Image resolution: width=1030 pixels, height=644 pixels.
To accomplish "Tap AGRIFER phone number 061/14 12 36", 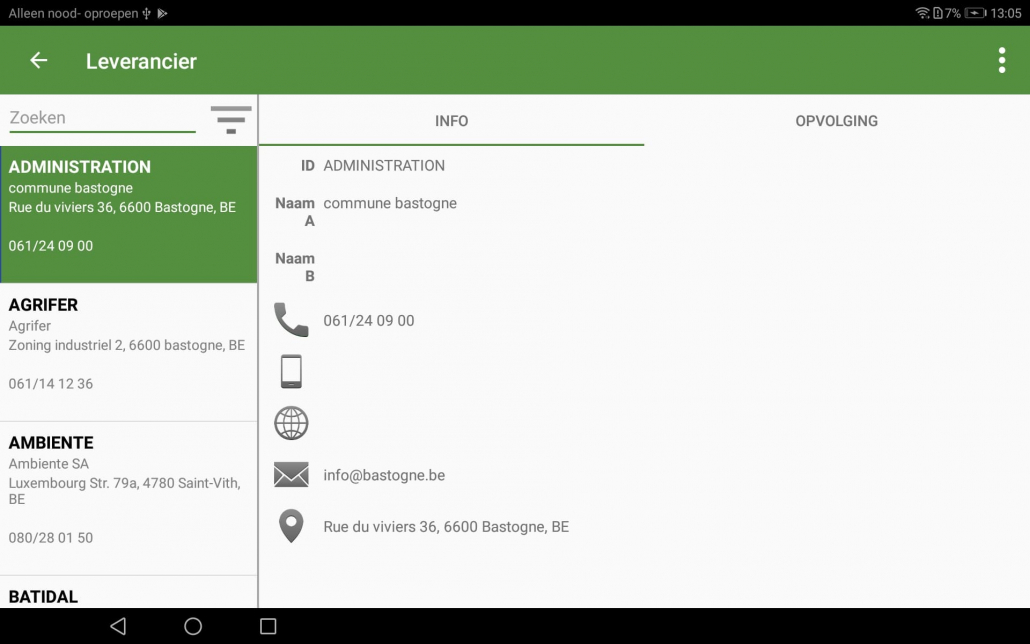I will 51,384.
